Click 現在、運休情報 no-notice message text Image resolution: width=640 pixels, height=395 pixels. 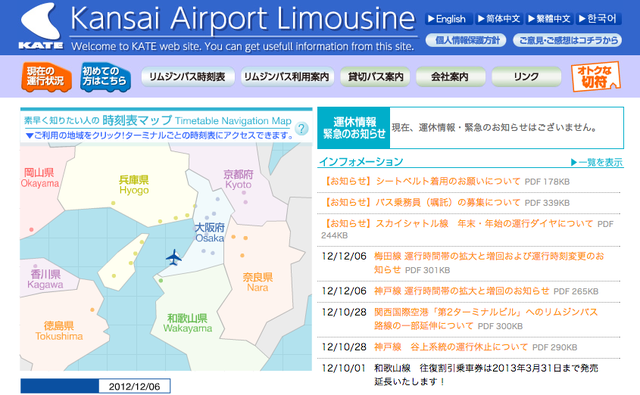click(x=494, y=128)
